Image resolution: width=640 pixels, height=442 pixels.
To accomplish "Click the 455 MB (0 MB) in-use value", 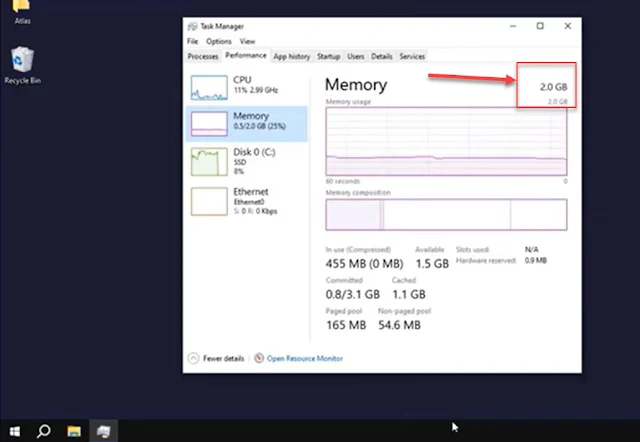I will tap(364, 264).
